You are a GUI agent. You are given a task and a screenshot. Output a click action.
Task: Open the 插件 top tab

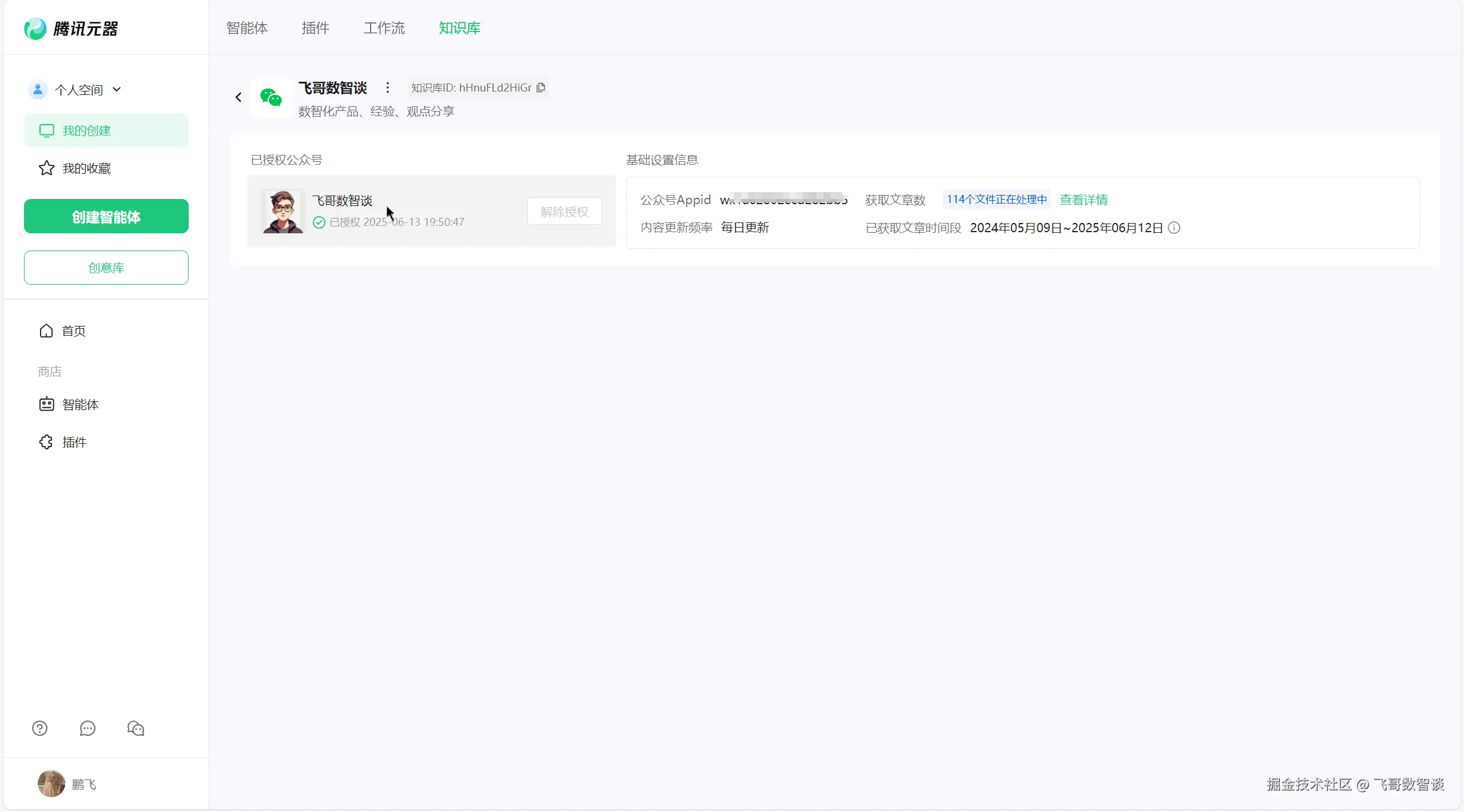(x=315, y=28)
